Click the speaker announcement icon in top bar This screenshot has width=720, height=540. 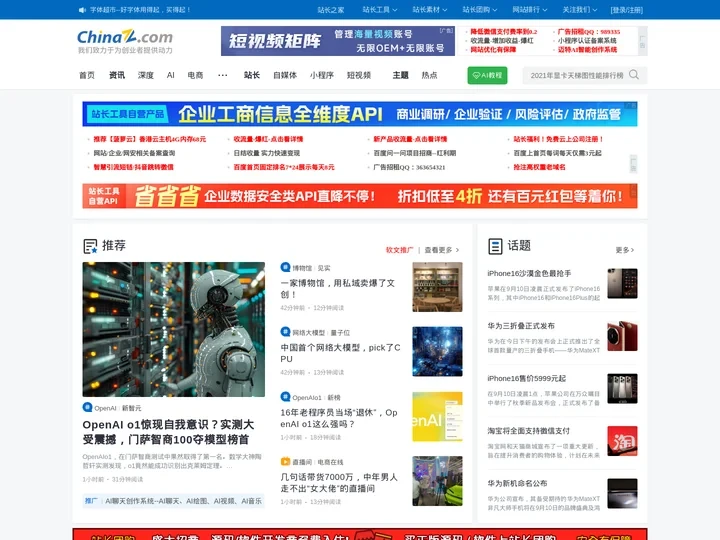coord(82,10)
